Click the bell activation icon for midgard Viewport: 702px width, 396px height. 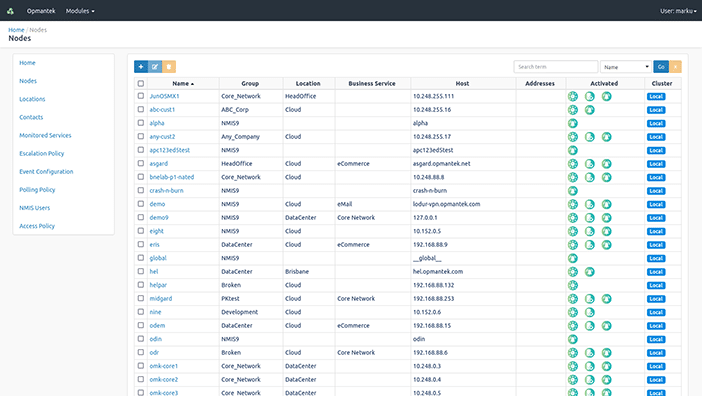pos(606,298)
